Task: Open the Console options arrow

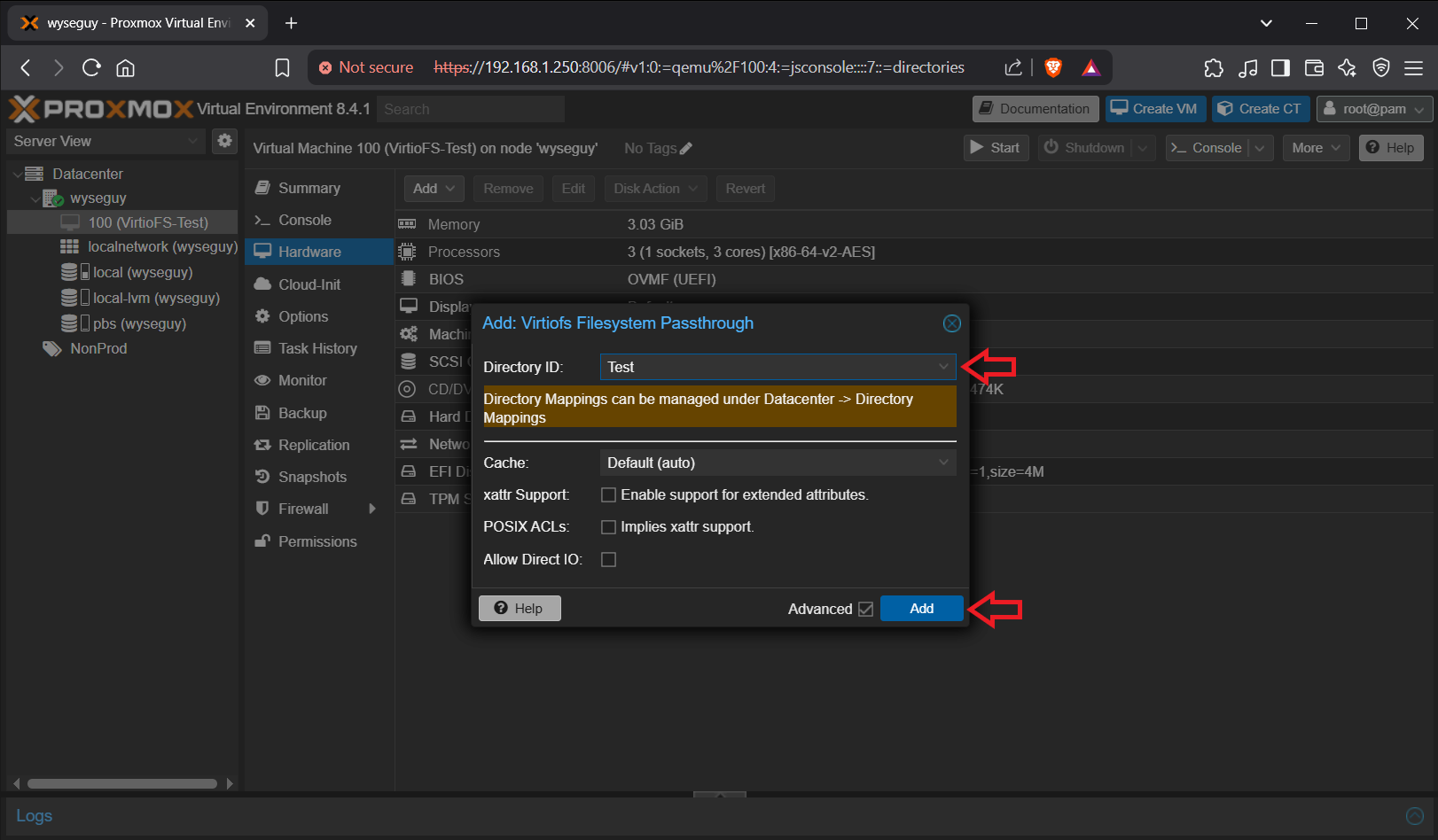Action: tap(1260, 148)
